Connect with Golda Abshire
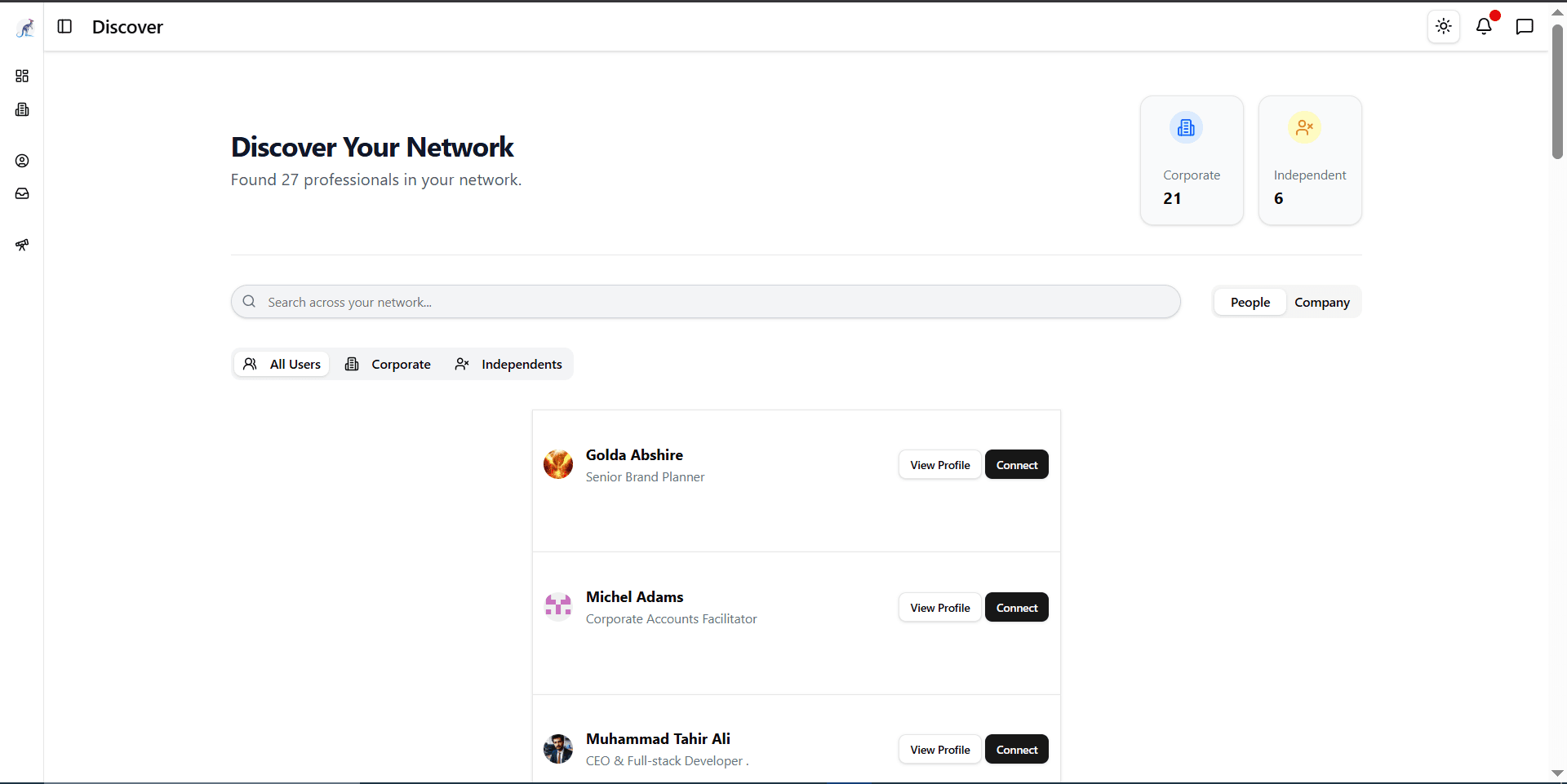The height and width of the screenshot is (784, 1567). [1016, 464]
